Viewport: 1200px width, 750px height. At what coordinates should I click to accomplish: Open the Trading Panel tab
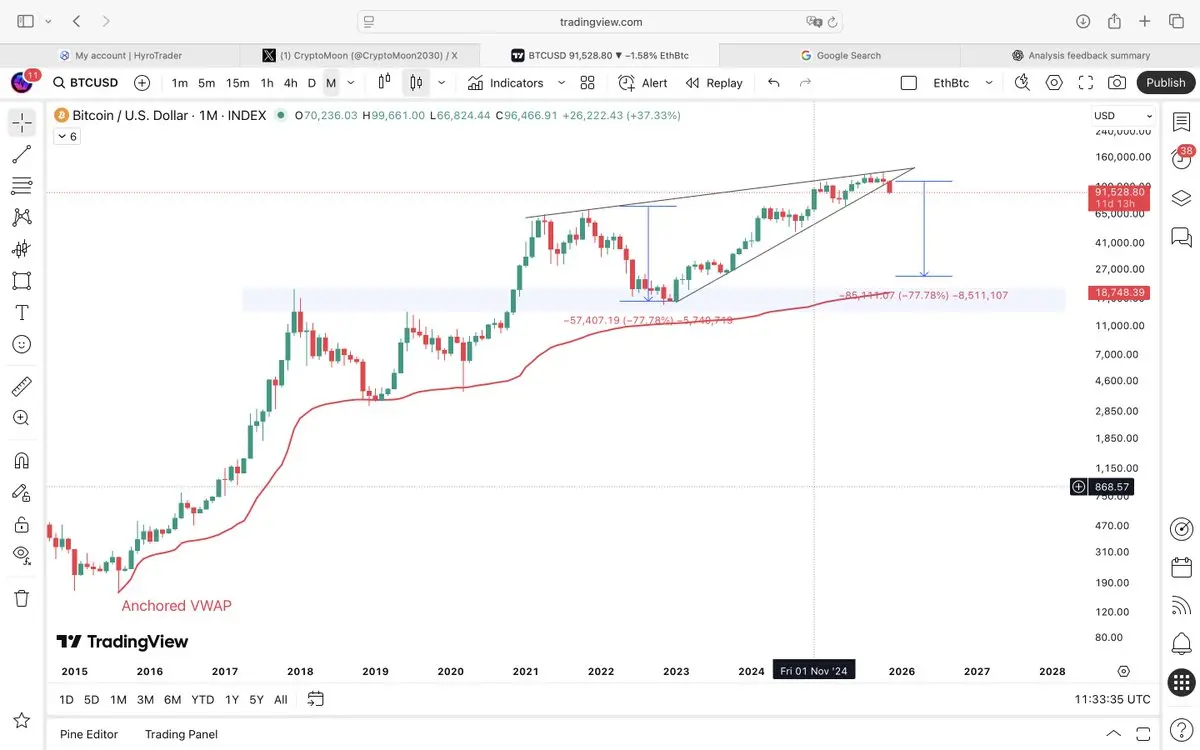[x=181, y=734]
